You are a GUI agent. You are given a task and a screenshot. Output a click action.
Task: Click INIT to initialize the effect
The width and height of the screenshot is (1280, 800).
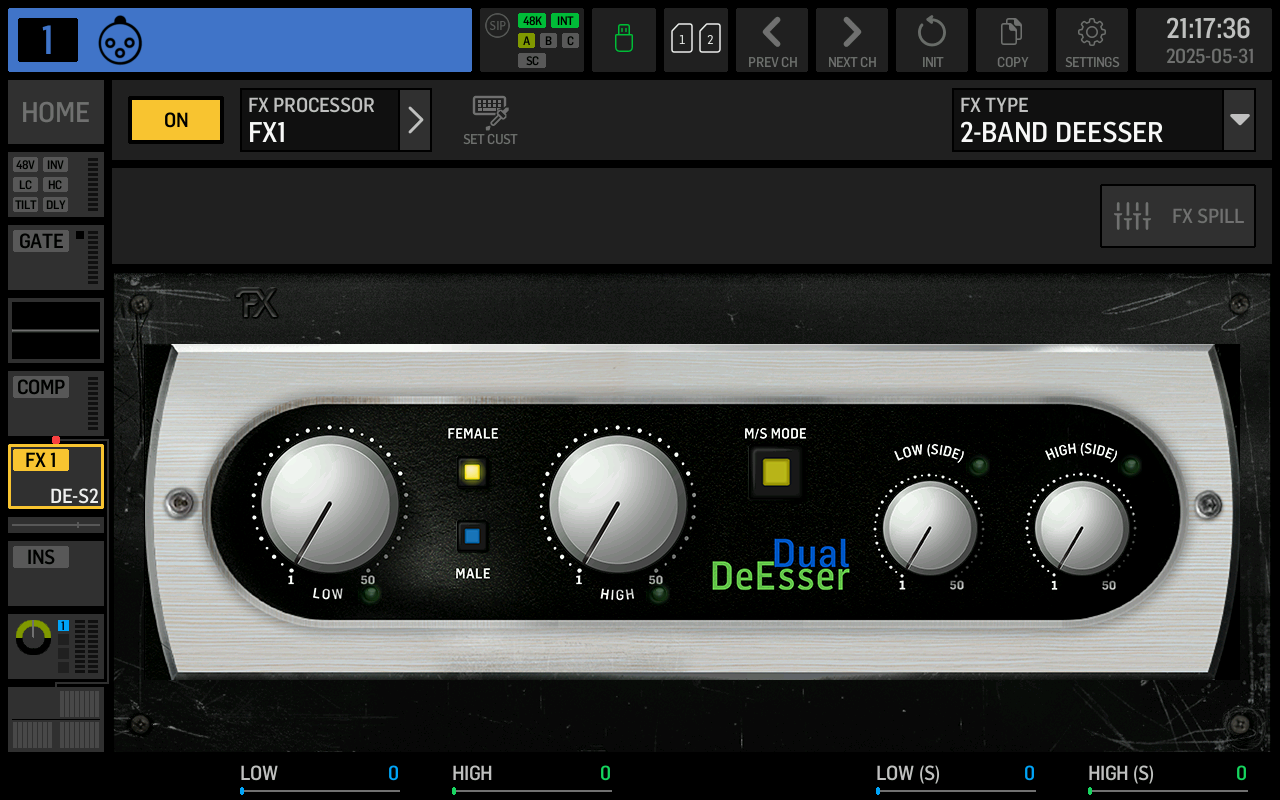[x=931, y=40]
